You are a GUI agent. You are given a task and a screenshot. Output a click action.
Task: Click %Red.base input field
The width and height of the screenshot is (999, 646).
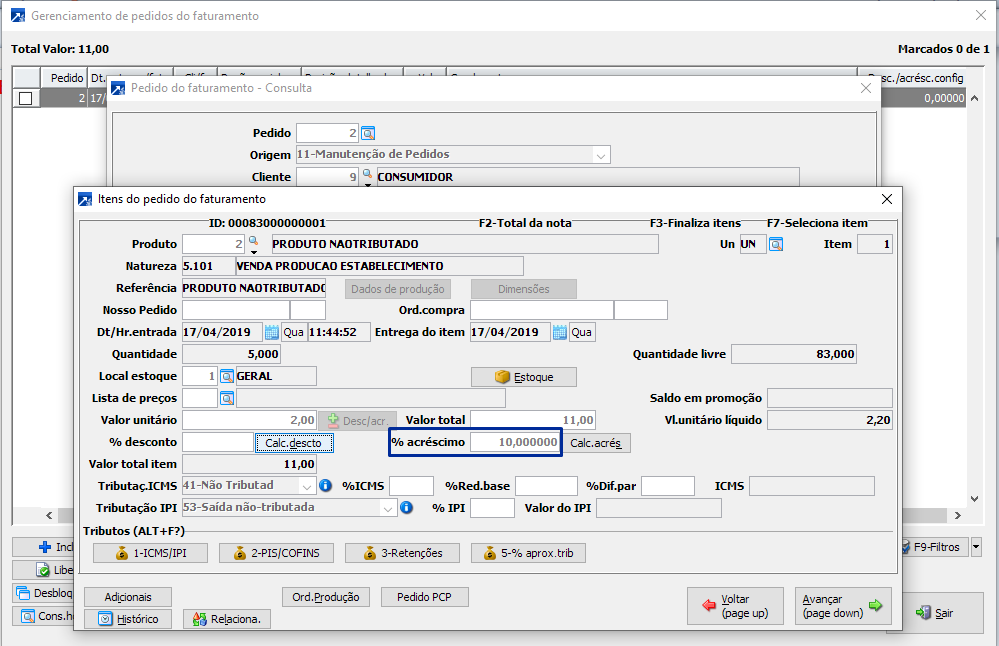546,486
